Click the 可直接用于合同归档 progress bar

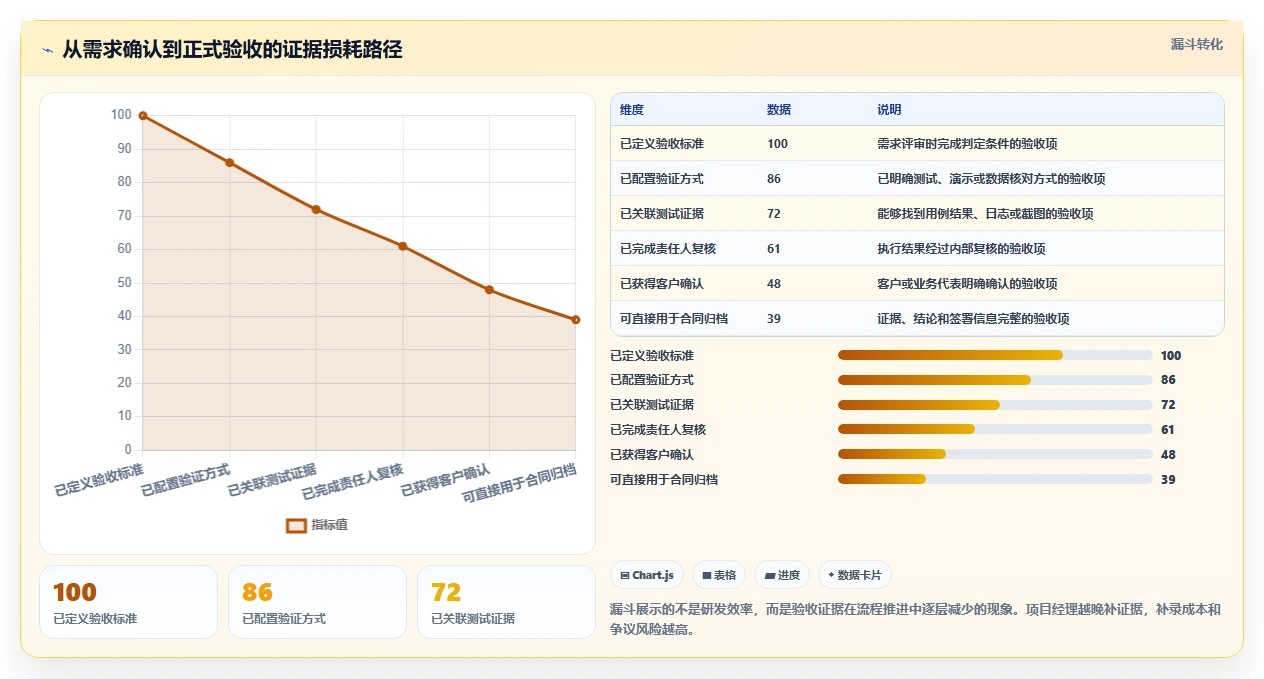995,479
